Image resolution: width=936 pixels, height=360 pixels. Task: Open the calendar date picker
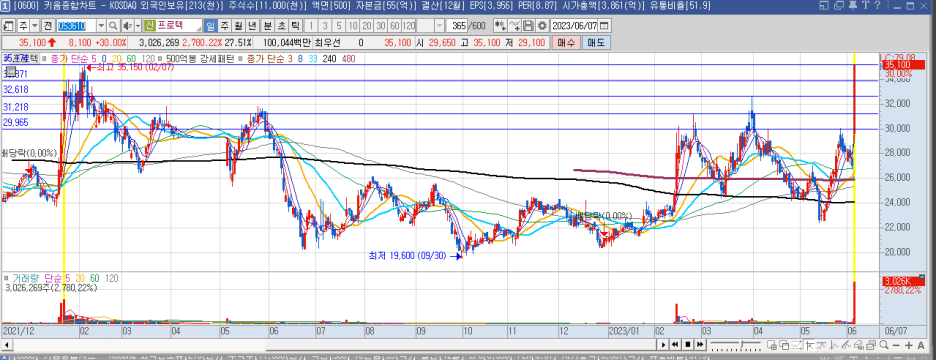(x=604, y=26)
